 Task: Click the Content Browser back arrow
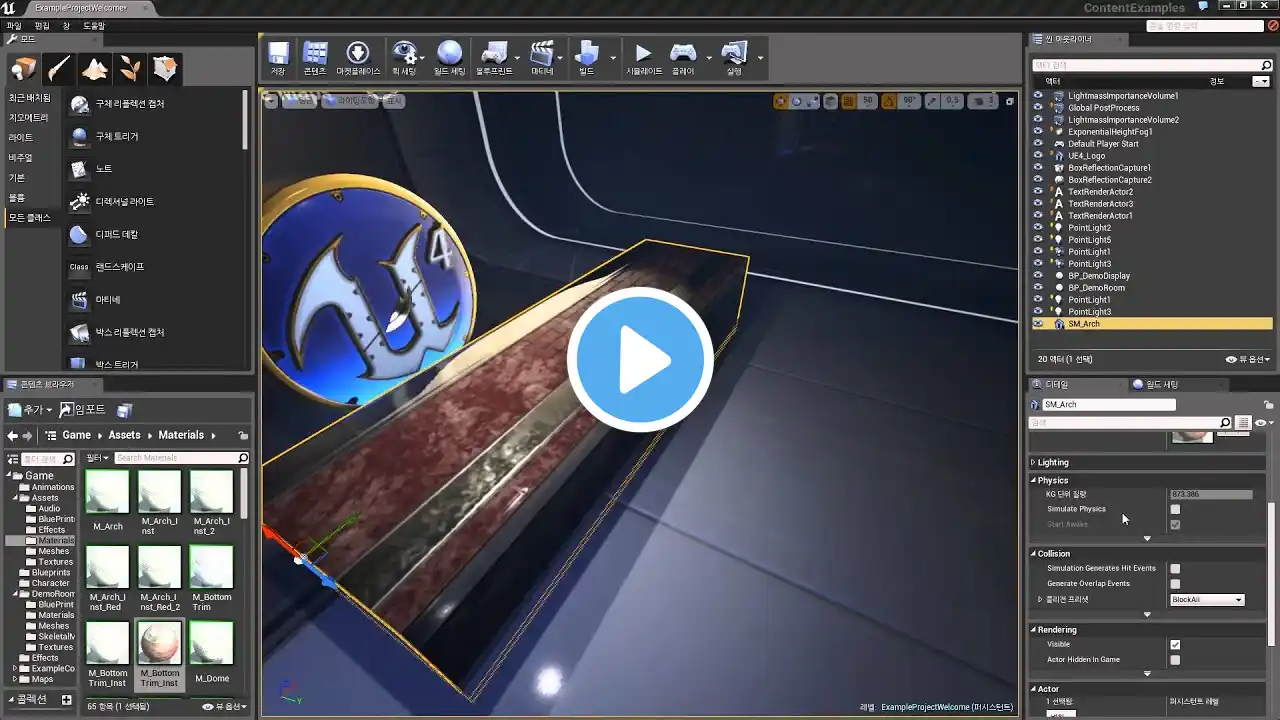coord(12,435)
